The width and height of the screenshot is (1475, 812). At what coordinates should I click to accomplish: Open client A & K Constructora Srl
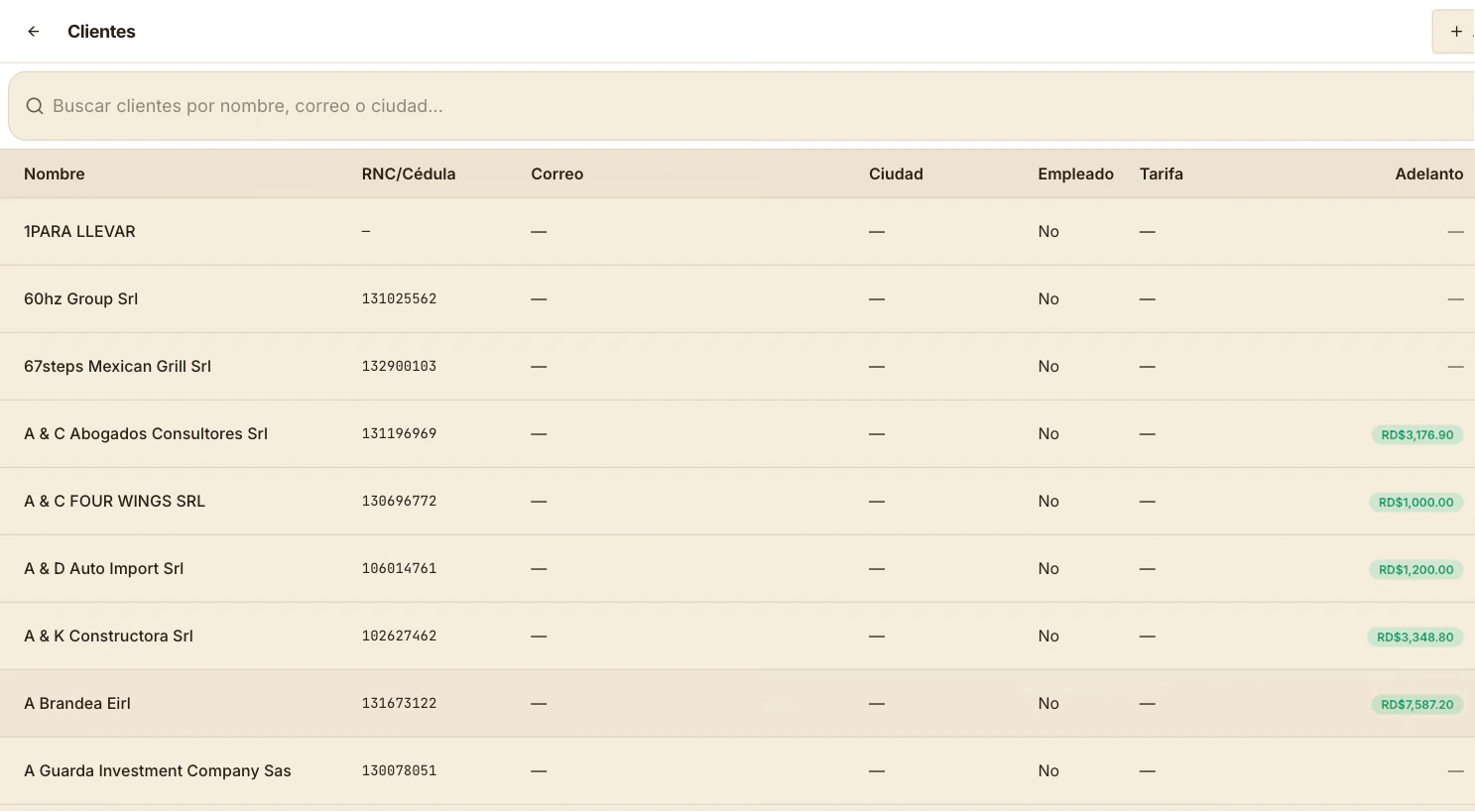coord(109,636)
